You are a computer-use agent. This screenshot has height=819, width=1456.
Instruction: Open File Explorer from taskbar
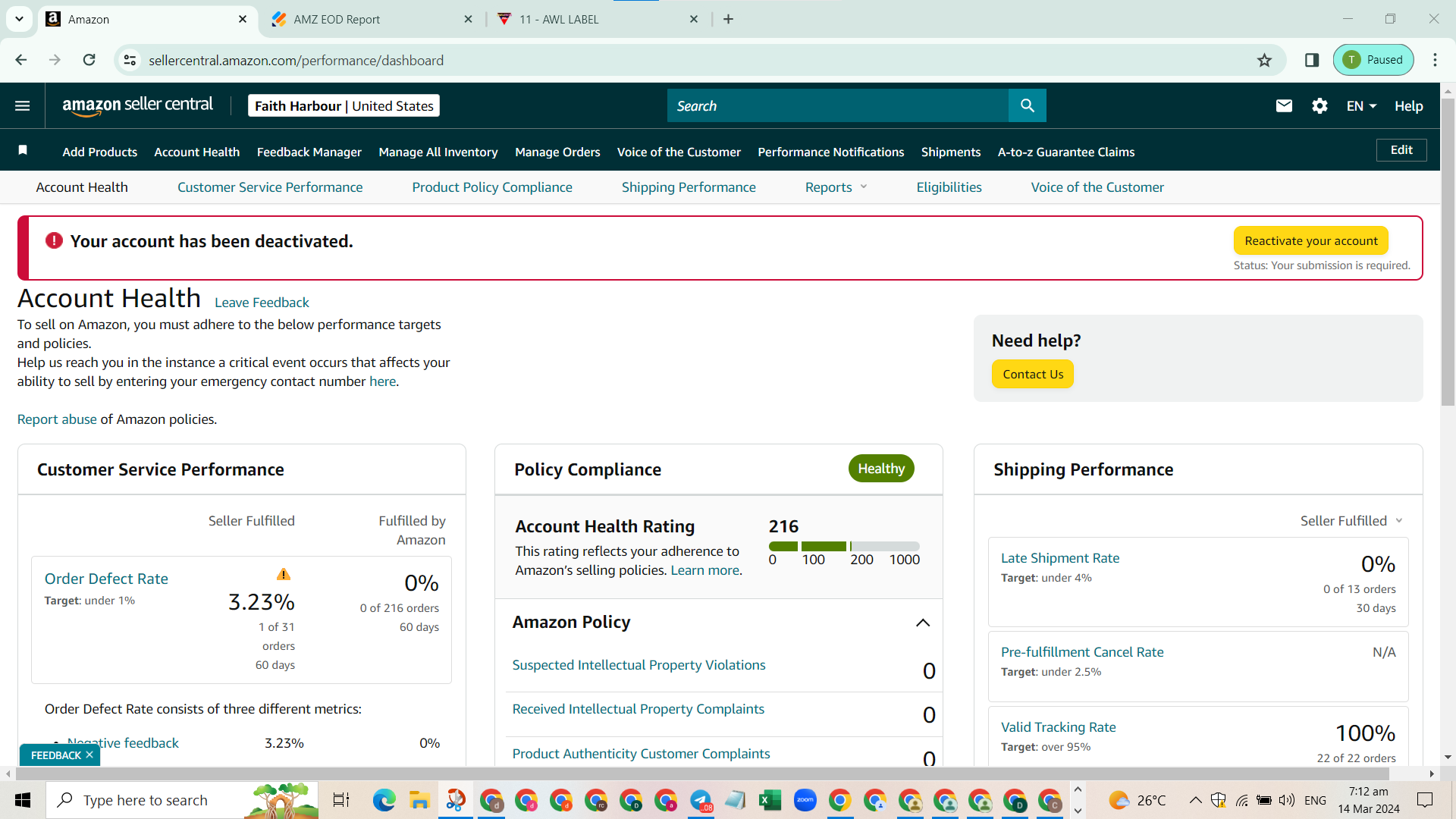419,800
